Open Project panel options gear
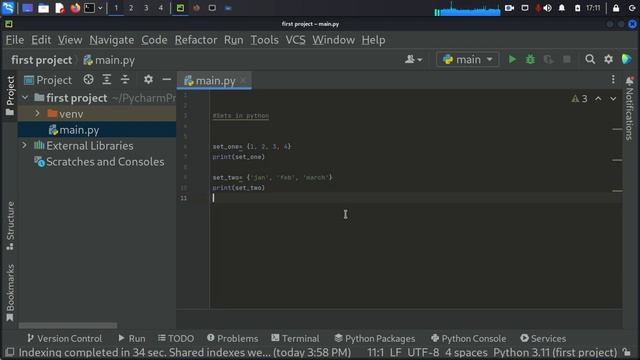 coord(148,80)
